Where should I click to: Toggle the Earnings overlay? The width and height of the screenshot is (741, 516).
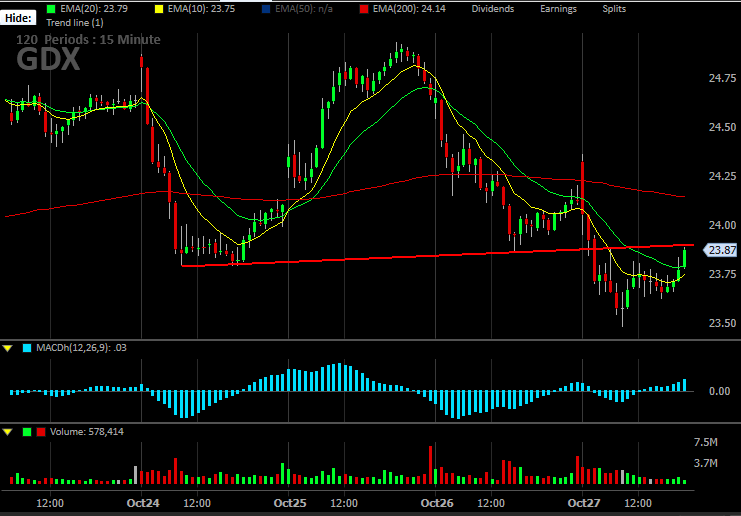coord(558,9)
